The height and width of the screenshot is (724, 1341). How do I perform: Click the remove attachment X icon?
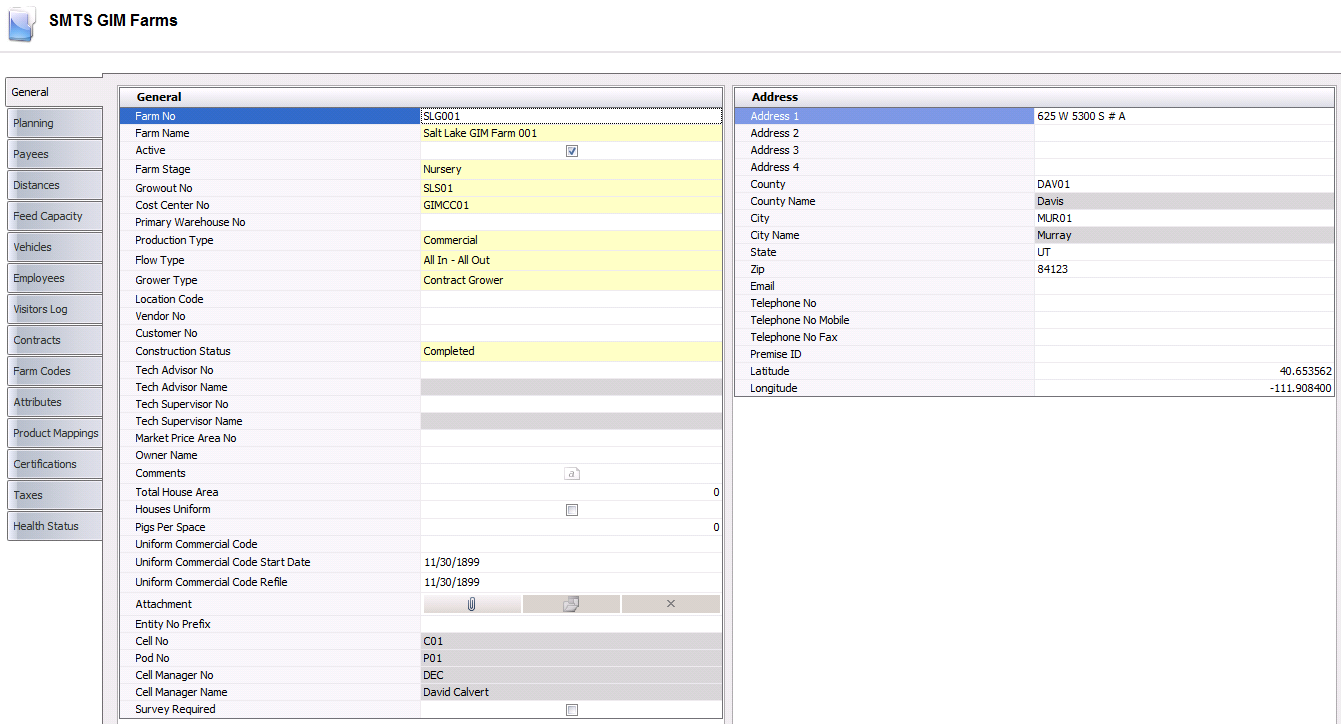670,604
